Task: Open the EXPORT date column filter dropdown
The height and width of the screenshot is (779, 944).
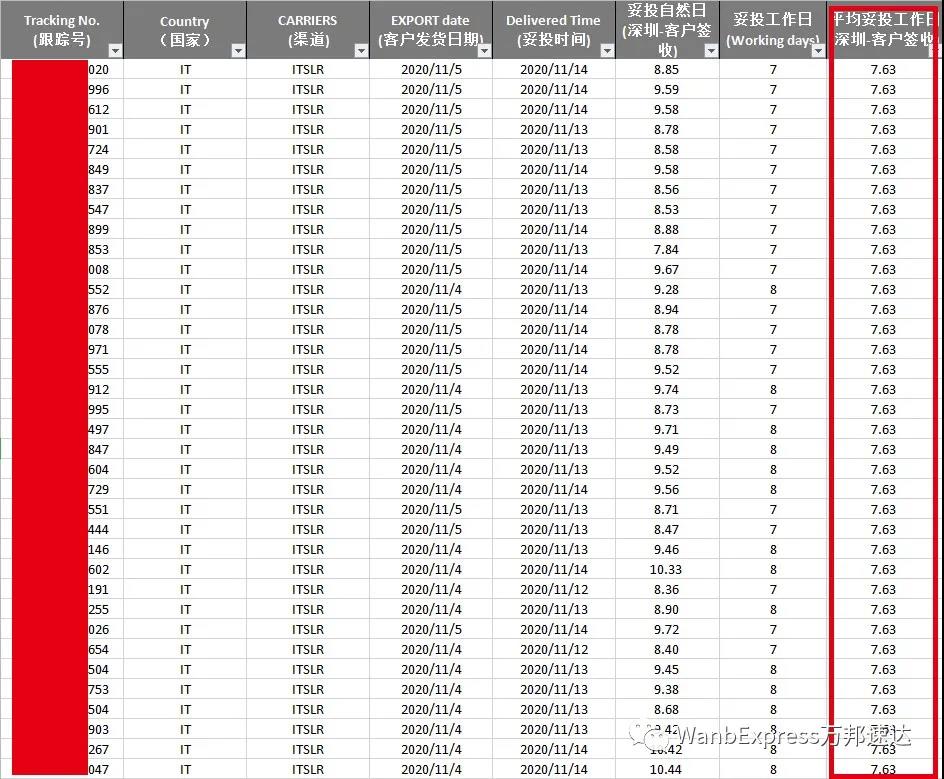Action: 485,51
